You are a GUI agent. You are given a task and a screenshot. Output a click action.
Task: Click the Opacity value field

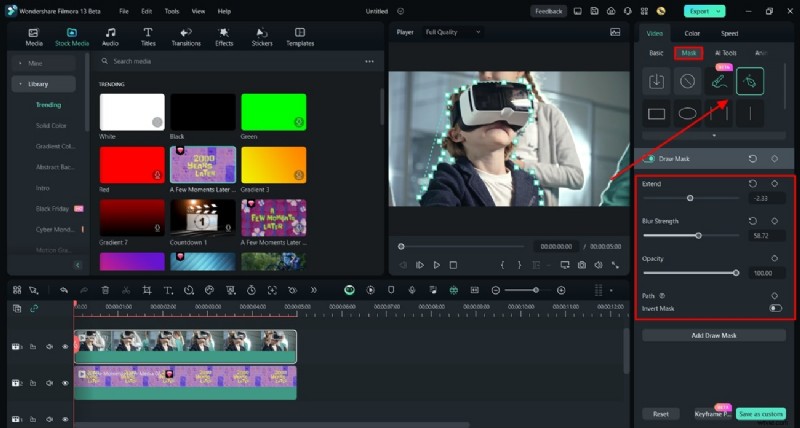pyautogui.click(x=766, y=273)
